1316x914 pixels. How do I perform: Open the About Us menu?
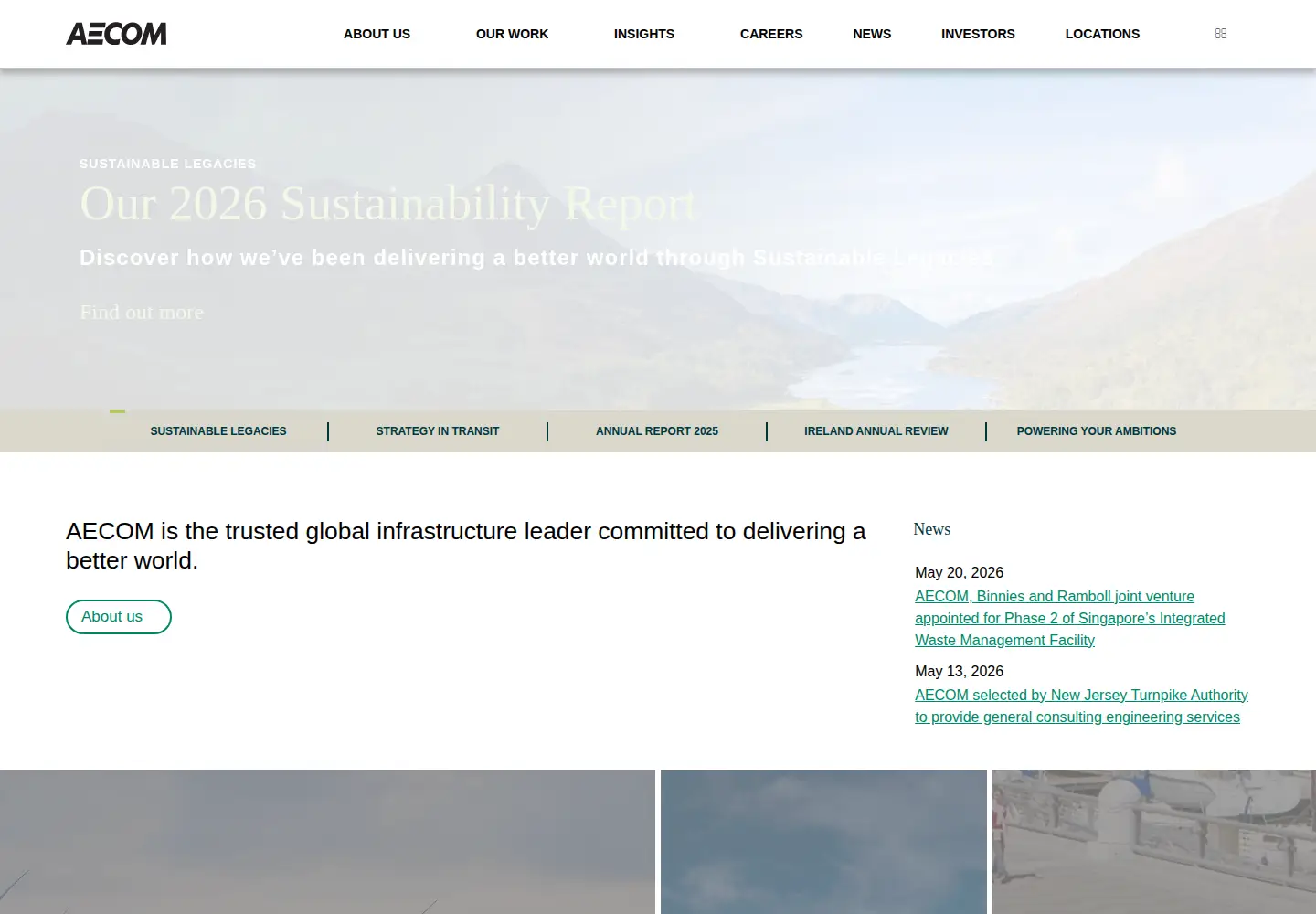click(377, 34)
